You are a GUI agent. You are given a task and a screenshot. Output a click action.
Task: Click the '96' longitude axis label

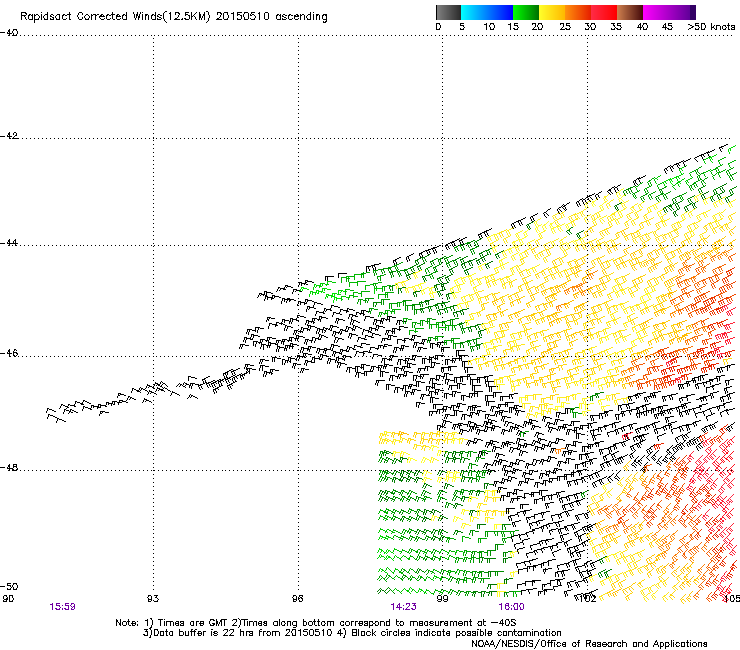tap(297, 599)
